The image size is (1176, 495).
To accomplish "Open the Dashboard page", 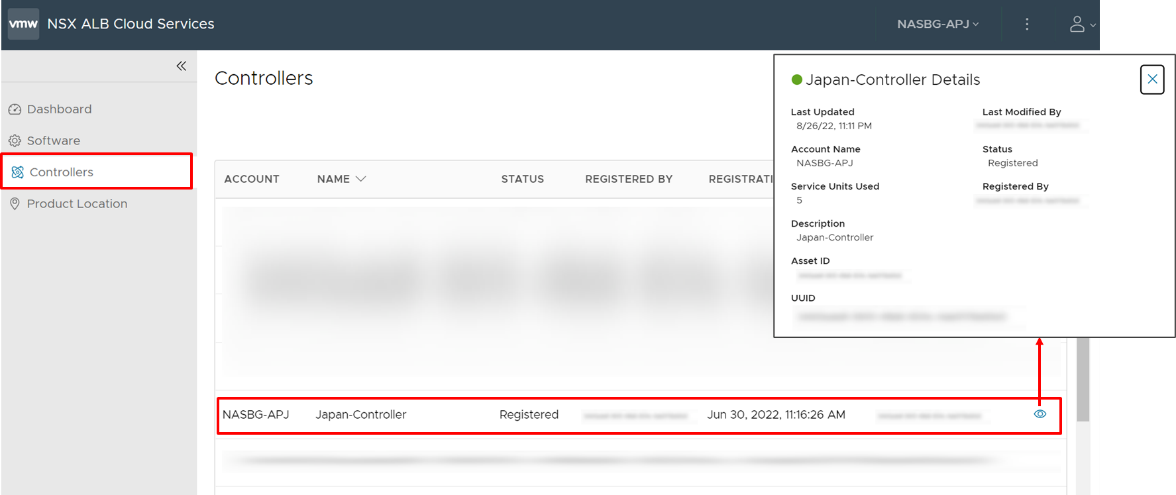I will point(59,110).
